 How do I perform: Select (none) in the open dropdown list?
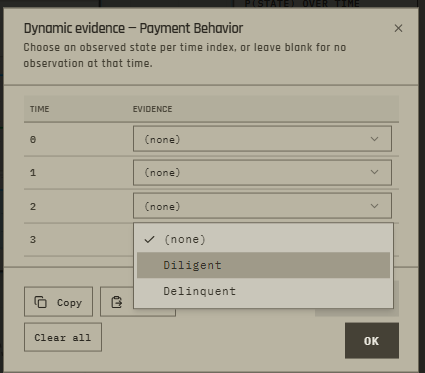[263, 239]
